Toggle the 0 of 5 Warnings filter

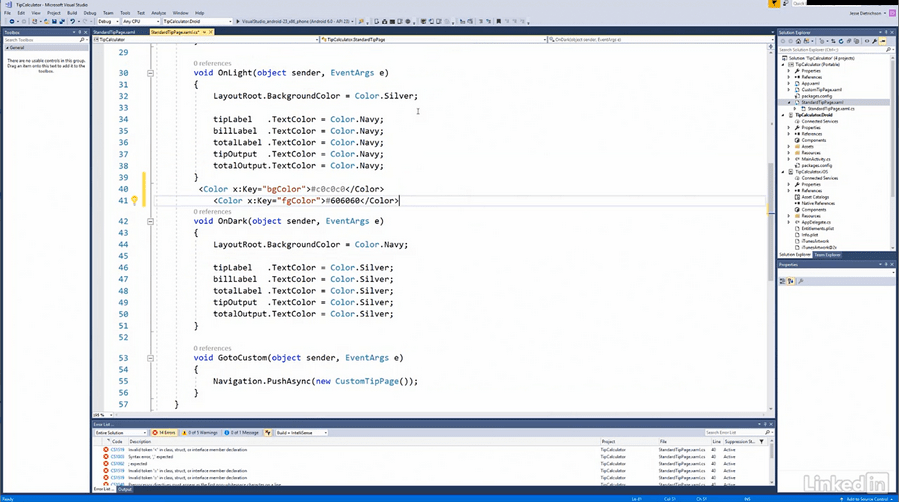pos(200,433)
